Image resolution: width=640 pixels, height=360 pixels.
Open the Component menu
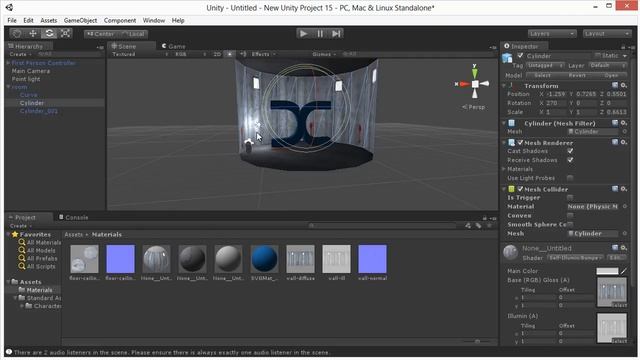(120, 20)
